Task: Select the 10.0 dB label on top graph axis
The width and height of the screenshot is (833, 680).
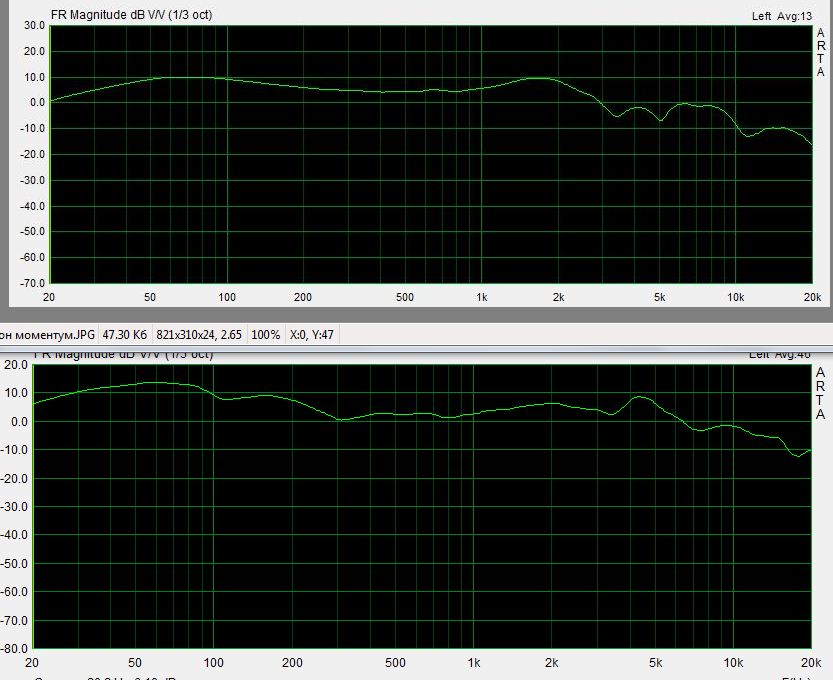Action: point(34,77)
